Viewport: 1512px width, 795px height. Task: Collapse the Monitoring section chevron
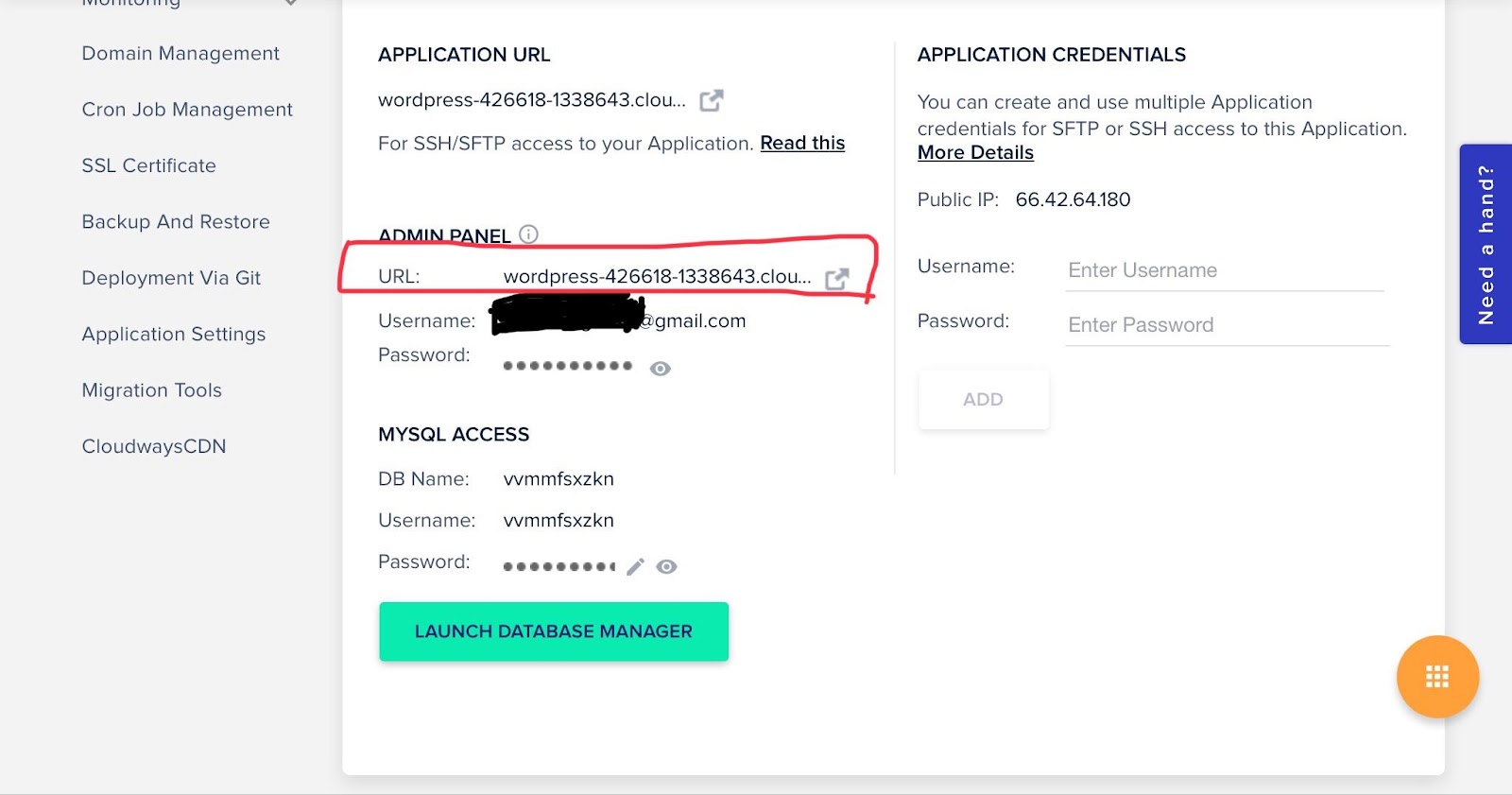[291, 3]
